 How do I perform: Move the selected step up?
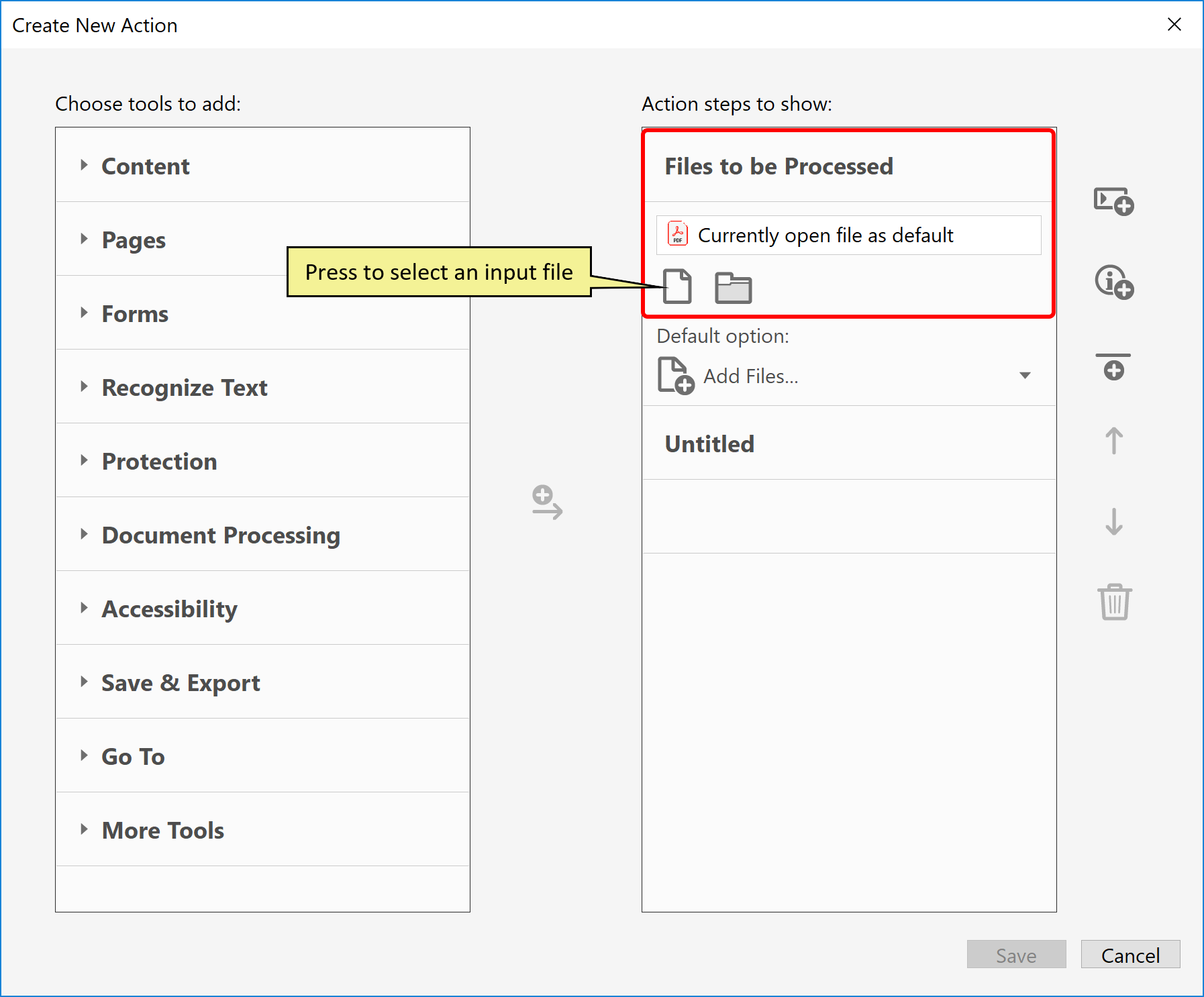[1113, 441]
